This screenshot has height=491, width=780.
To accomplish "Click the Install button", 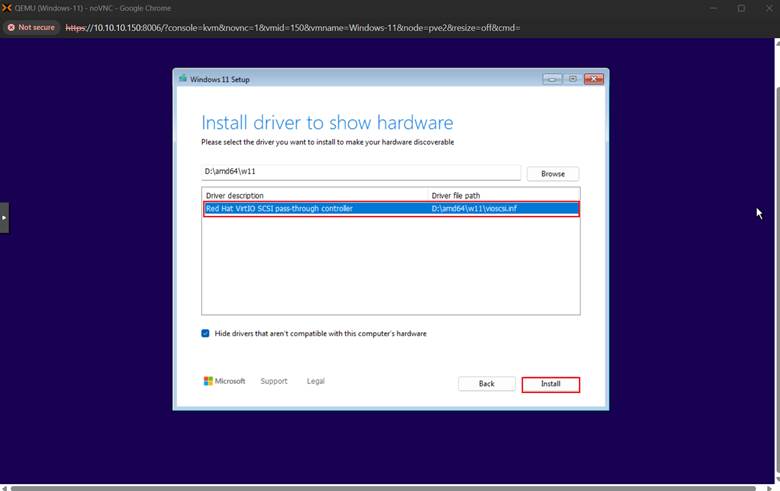I will tap(550, 384).
